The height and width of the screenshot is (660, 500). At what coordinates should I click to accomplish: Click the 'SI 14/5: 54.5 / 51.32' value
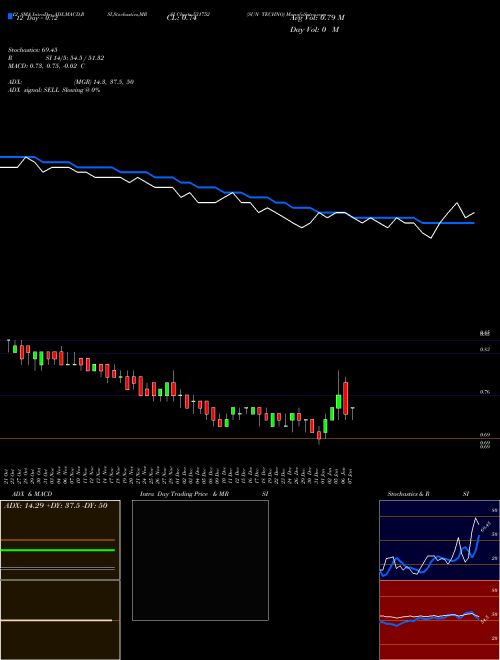(75, 58)
